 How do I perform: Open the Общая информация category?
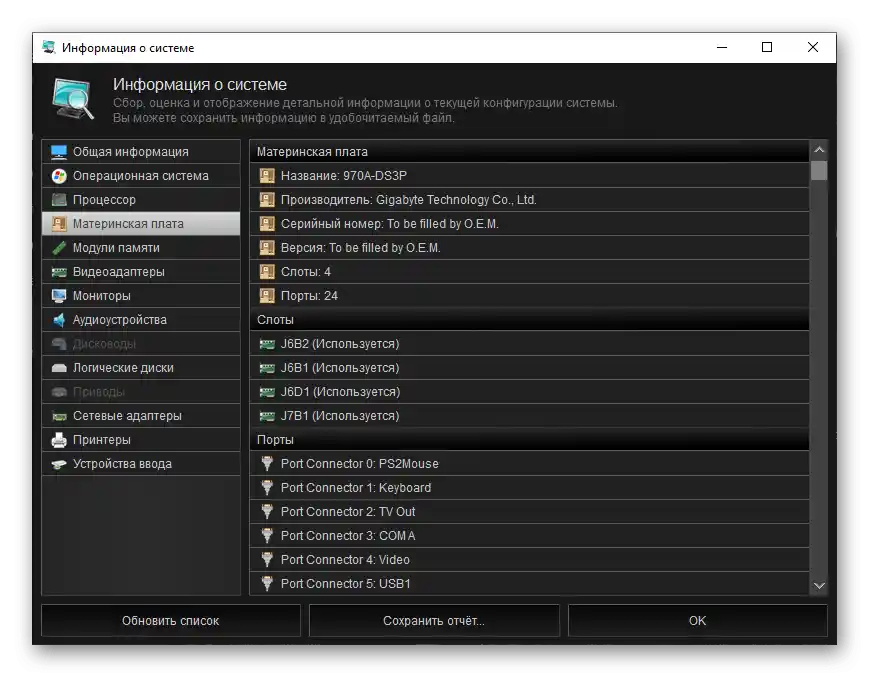coord(141,152)
